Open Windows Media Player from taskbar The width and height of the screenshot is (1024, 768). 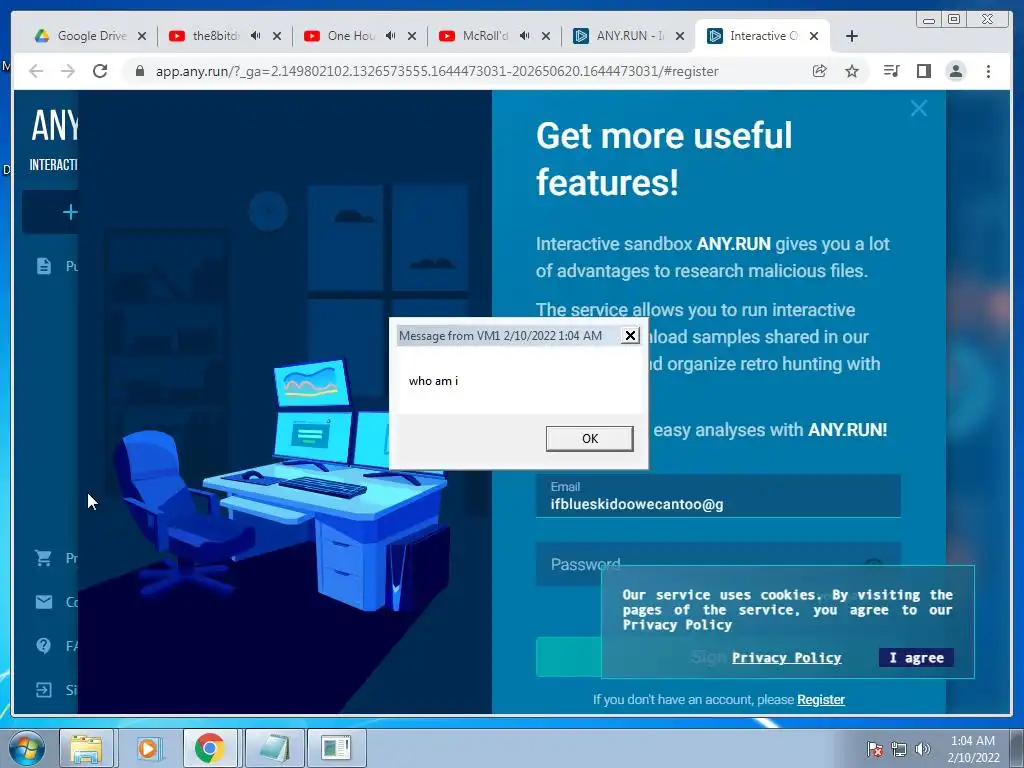click(x=149, y=748)
